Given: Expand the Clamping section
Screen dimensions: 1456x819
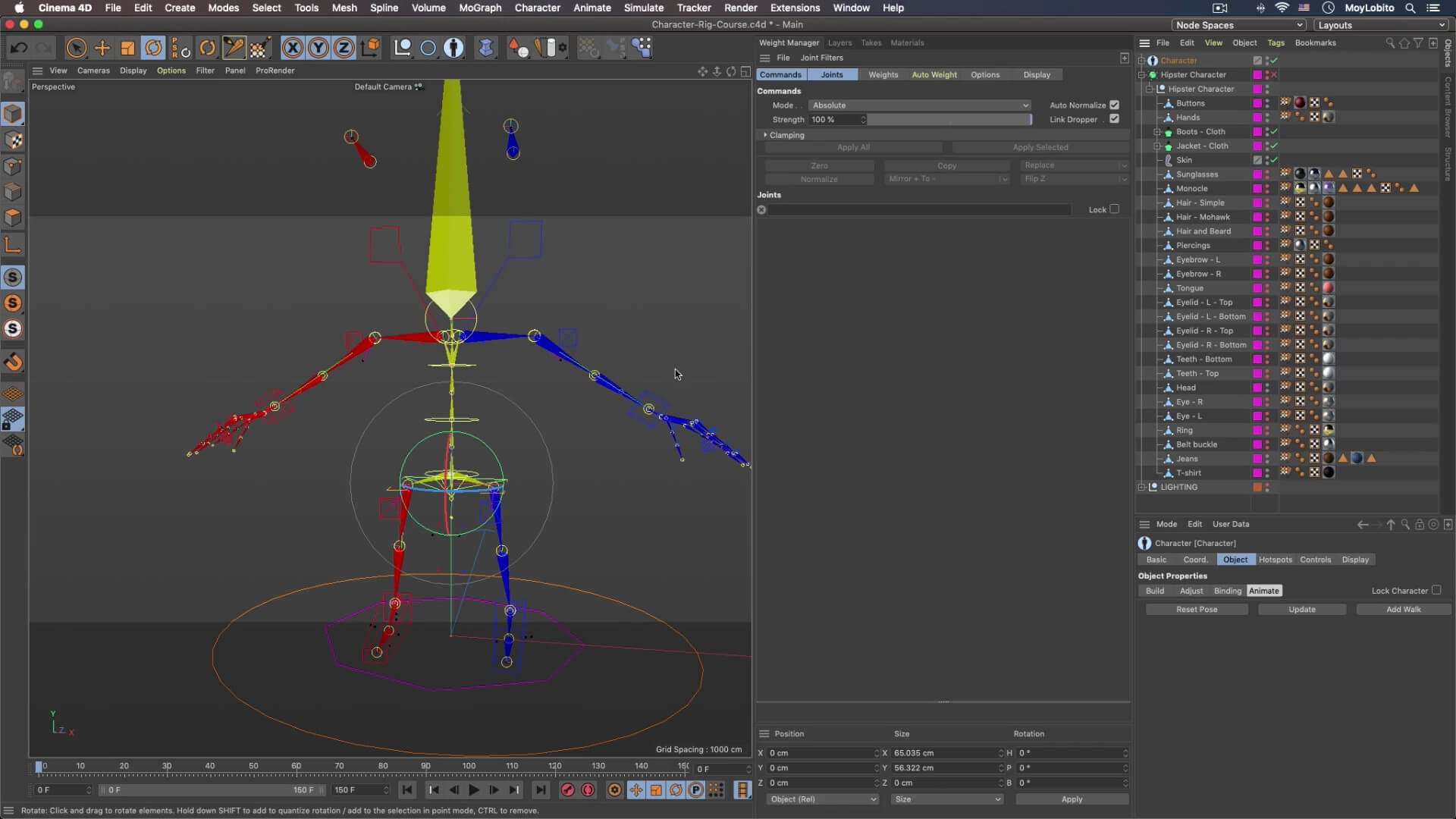Looking at the screenshot, I should click(766, 135).
